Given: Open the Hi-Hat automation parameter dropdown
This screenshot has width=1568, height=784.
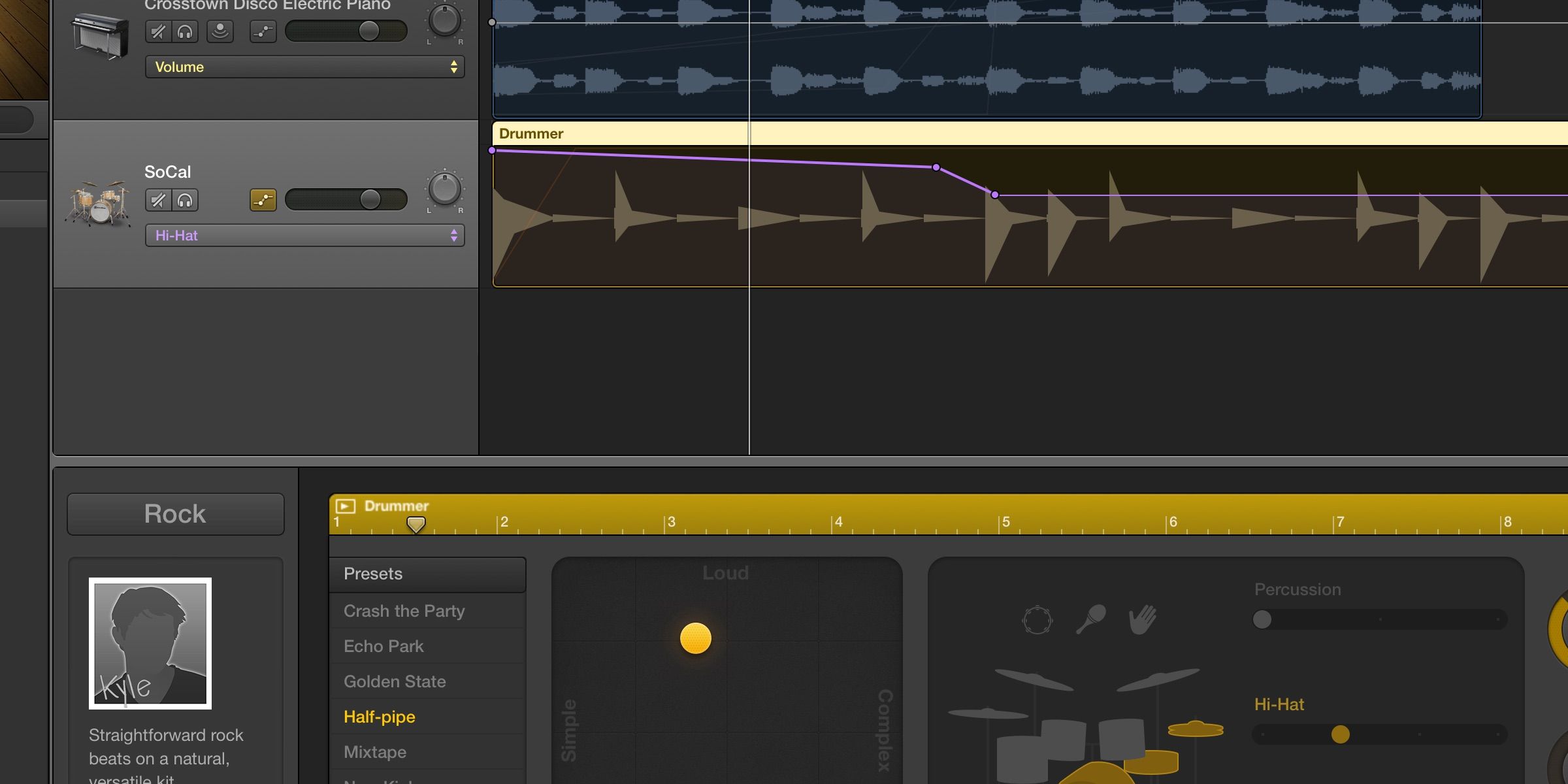Looking at the screenshot, I should pyautogui.click(x=304, y=235).
